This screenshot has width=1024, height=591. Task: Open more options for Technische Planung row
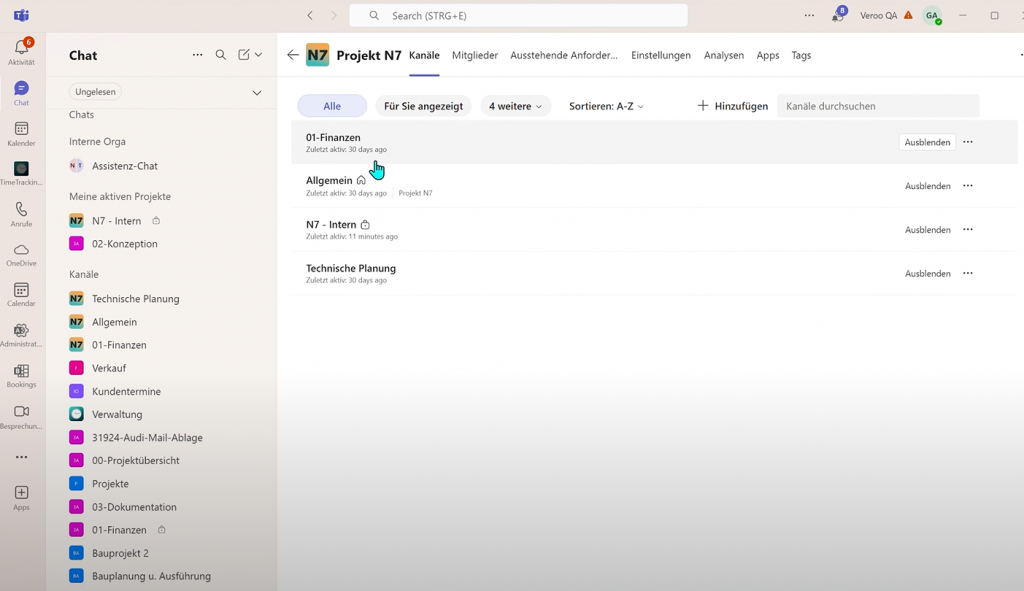968,273
